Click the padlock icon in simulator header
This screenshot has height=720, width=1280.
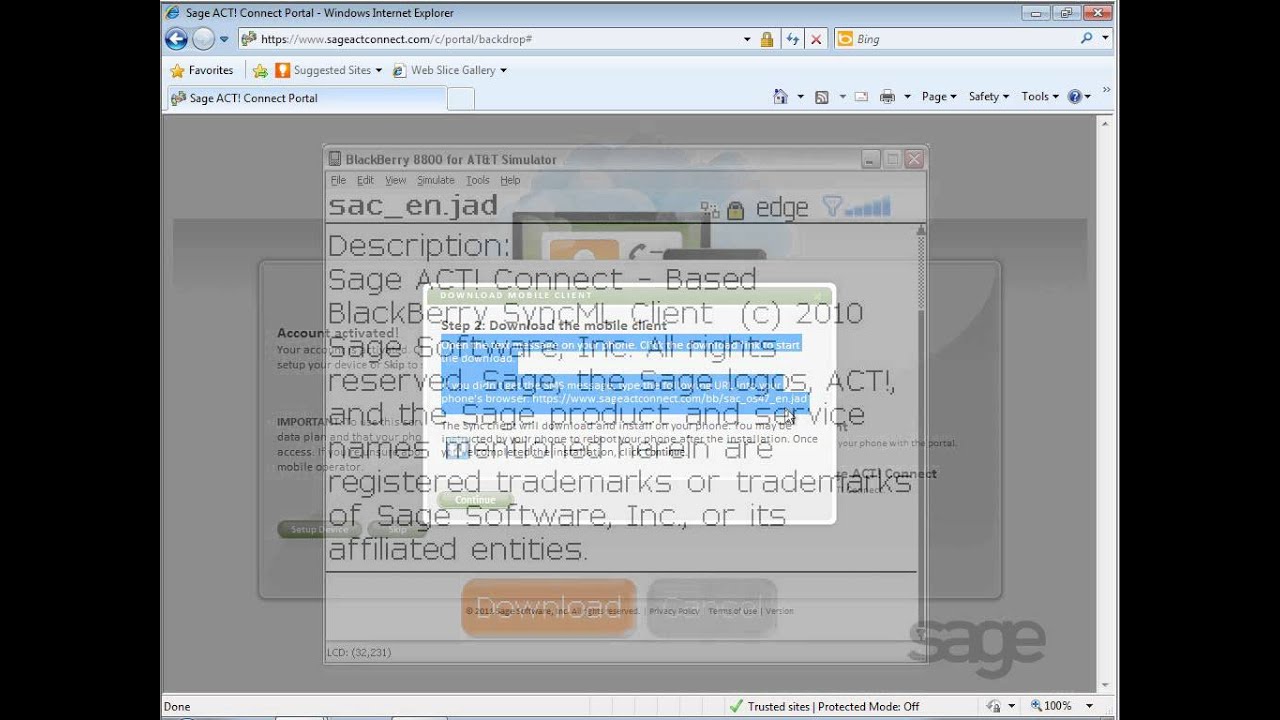tap(735, 209)
